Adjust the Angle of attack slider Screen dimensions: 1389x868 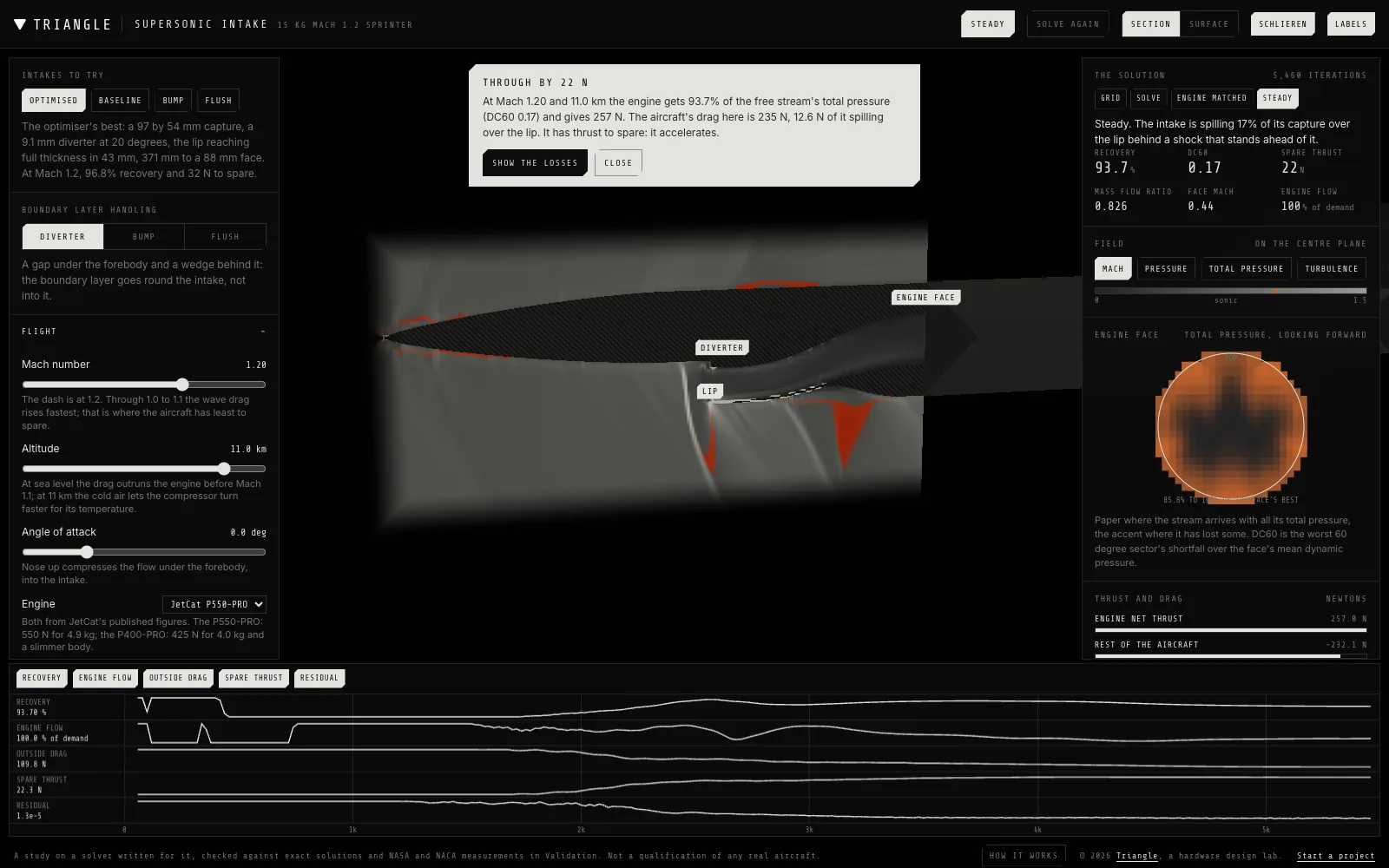click(x=143, y=552)
